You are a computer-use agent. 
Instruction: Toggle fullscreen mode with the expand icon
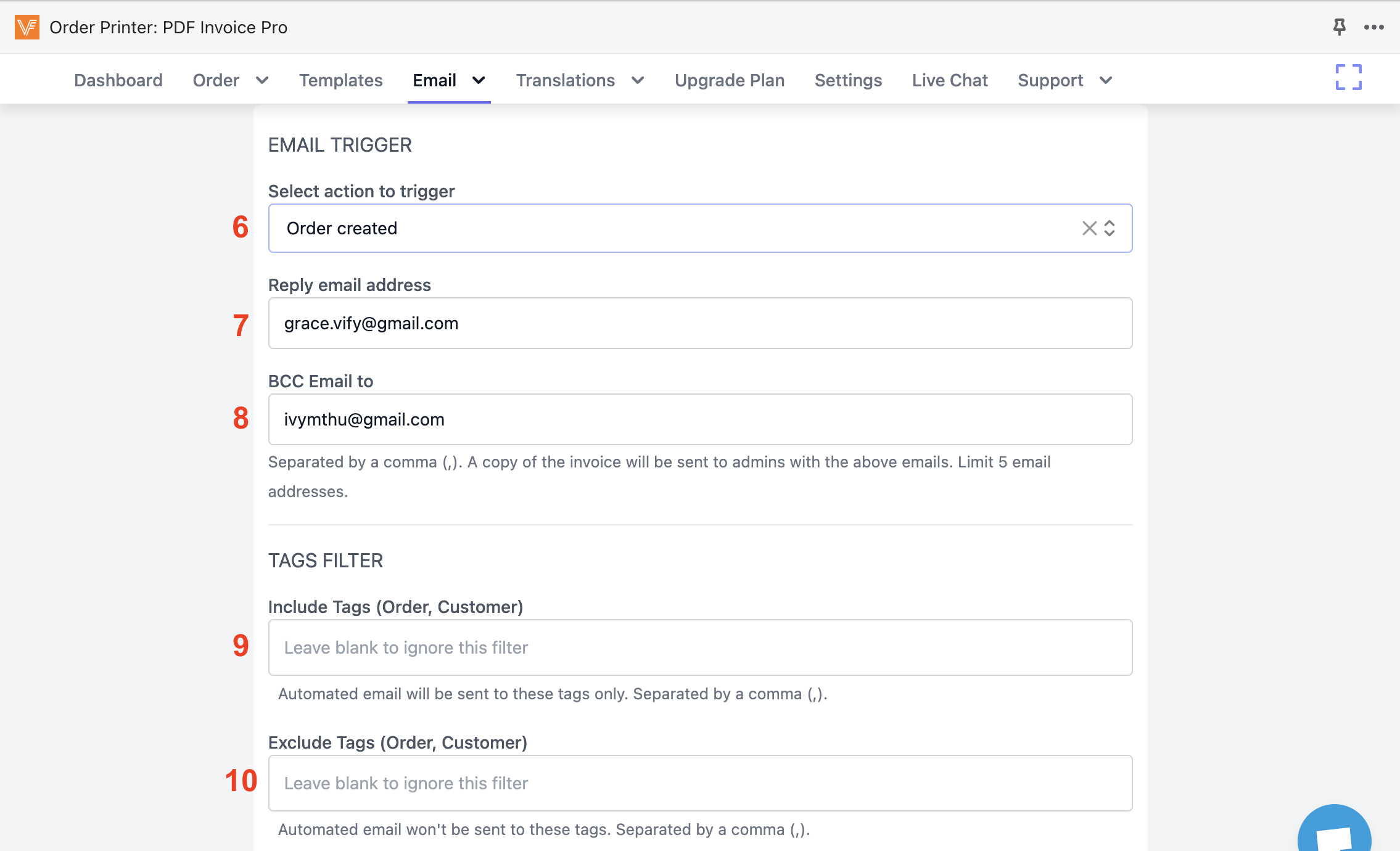(1348, 78)
